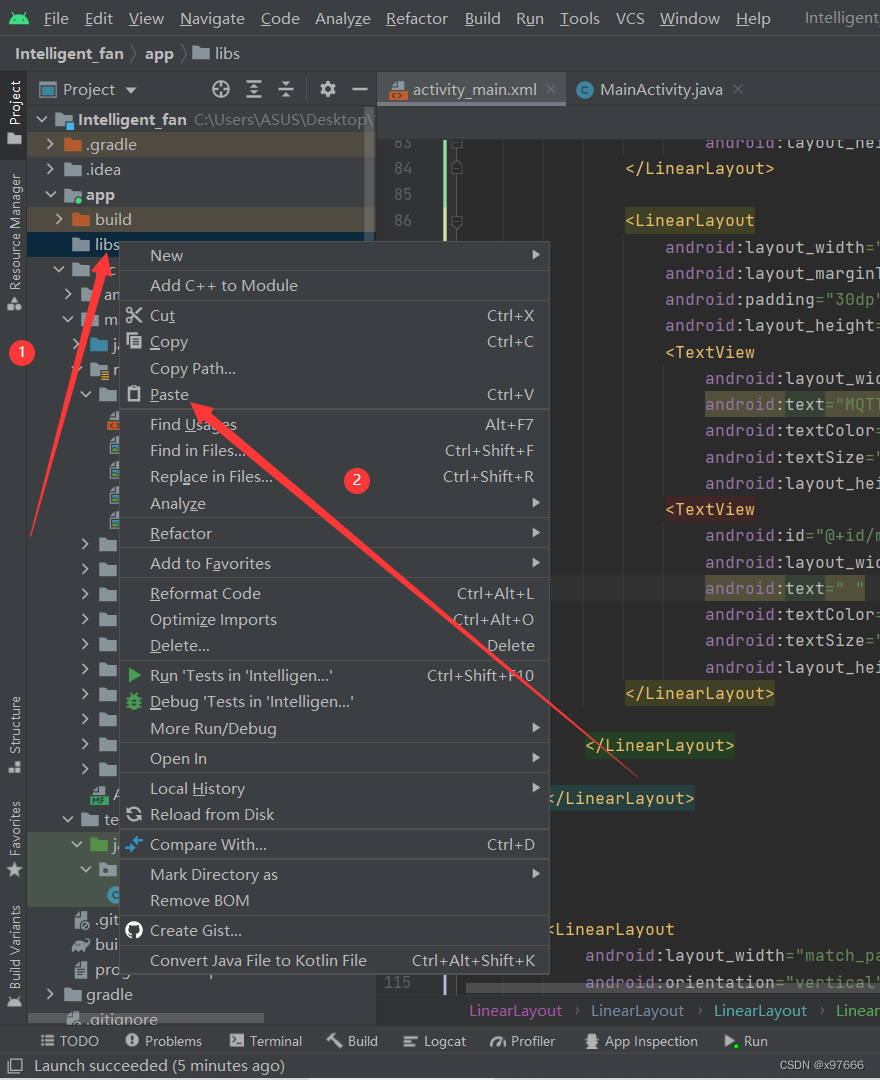880x1080 pixels.
Task: Toggle the Build Variants tool window
Action: (x=14, y=957)
